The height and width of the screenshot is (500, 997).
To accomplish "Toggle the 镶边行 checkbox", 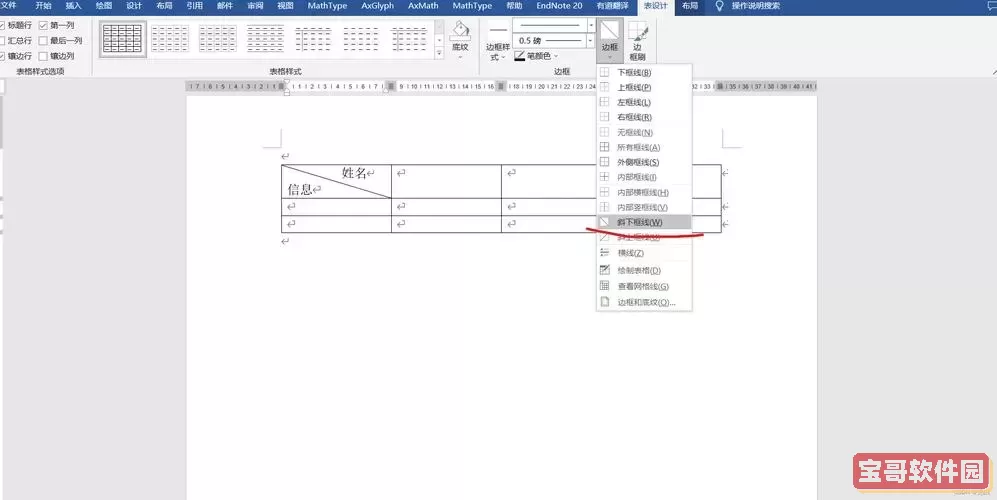I will pyautogui.click(x=2, y=56).
